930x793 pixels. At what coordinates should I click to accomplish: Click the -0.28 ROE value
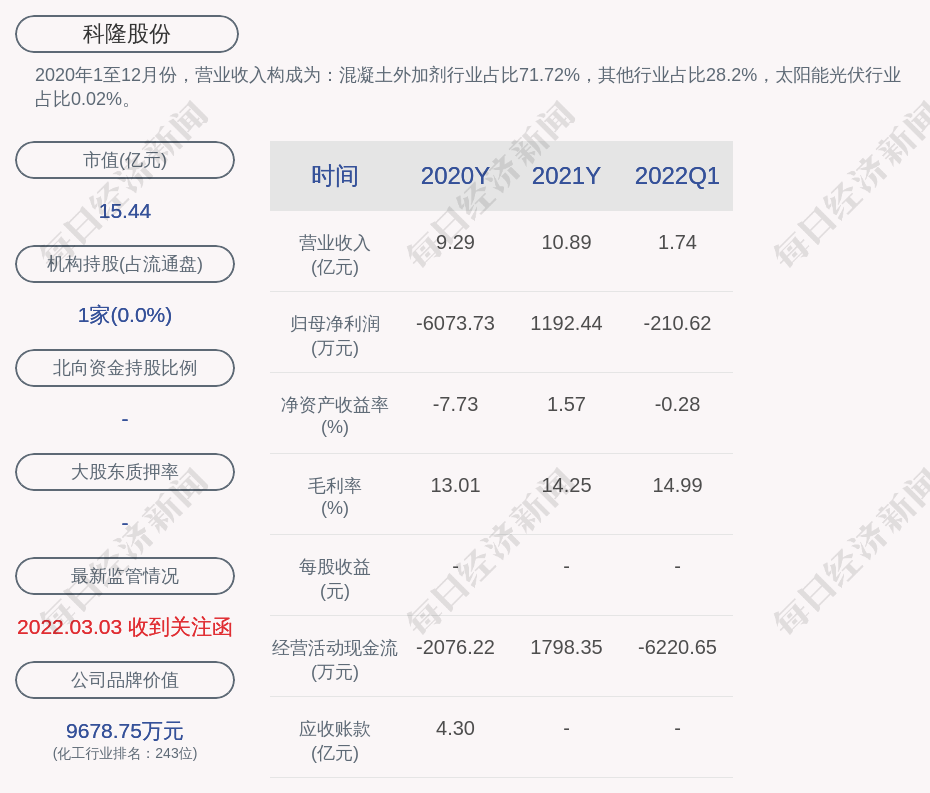[x=677, y=405]
